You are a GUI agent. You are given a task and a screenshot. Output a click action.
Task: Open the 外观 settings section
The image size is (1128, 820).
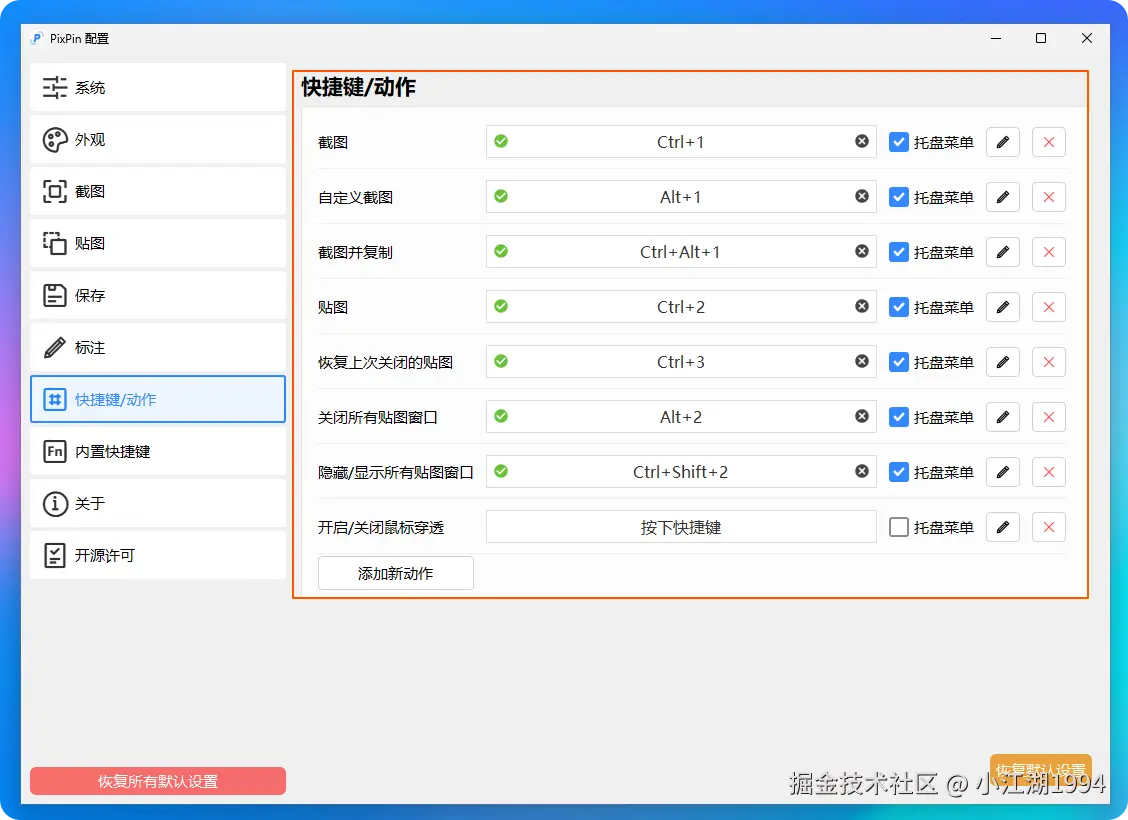[158, 140]
